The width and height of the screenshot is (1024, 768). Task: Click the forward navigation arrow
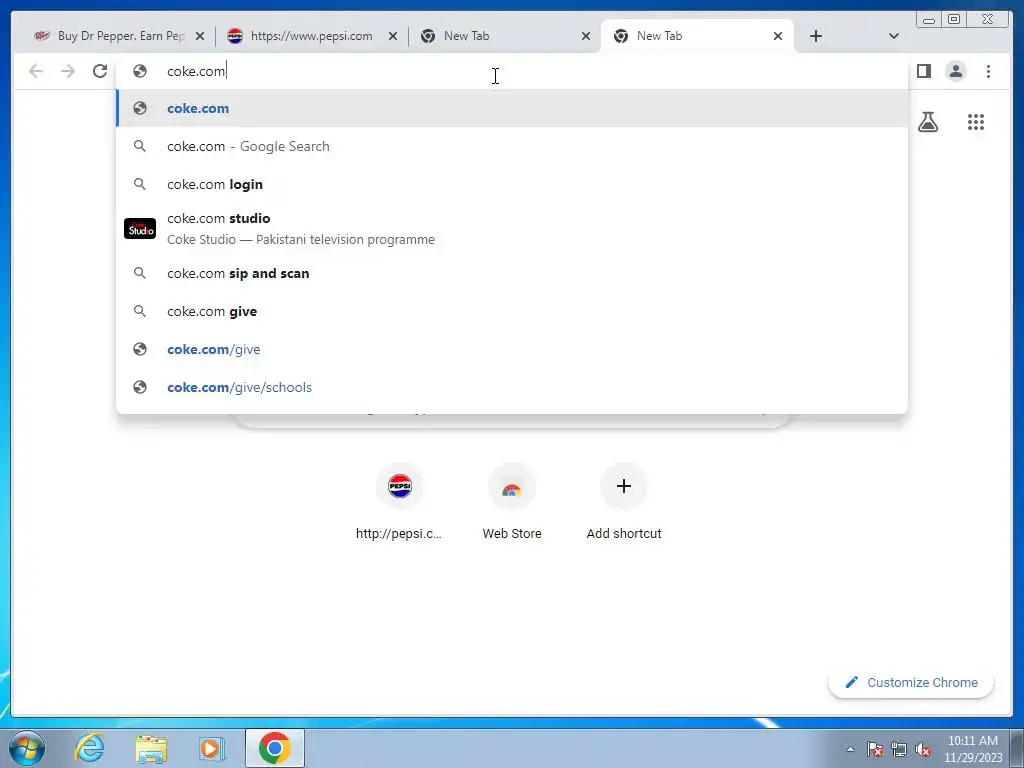click(x=68, y=71)
